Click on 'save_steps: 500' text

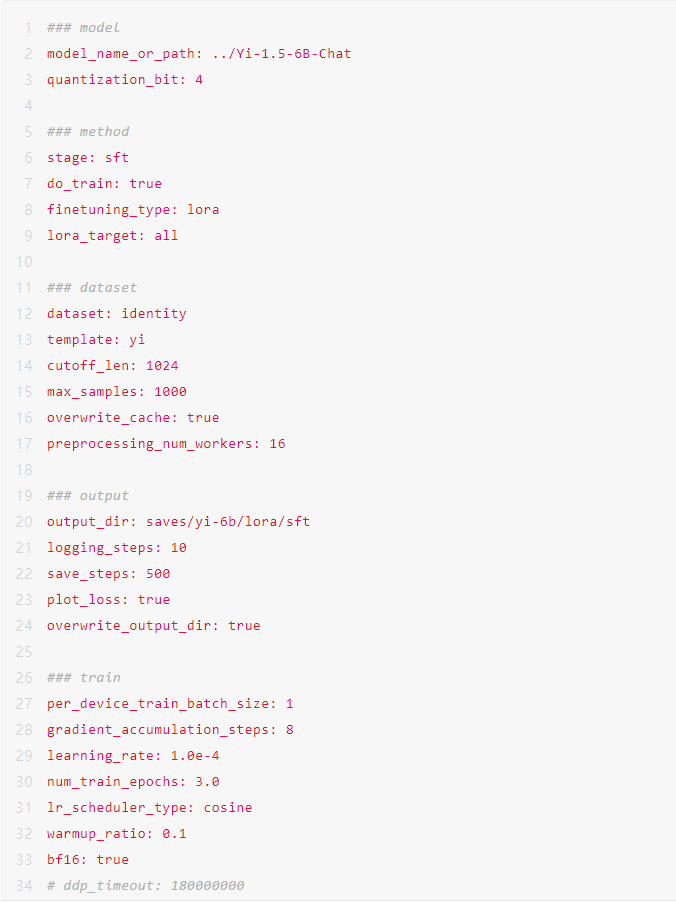tap(109, 574)
